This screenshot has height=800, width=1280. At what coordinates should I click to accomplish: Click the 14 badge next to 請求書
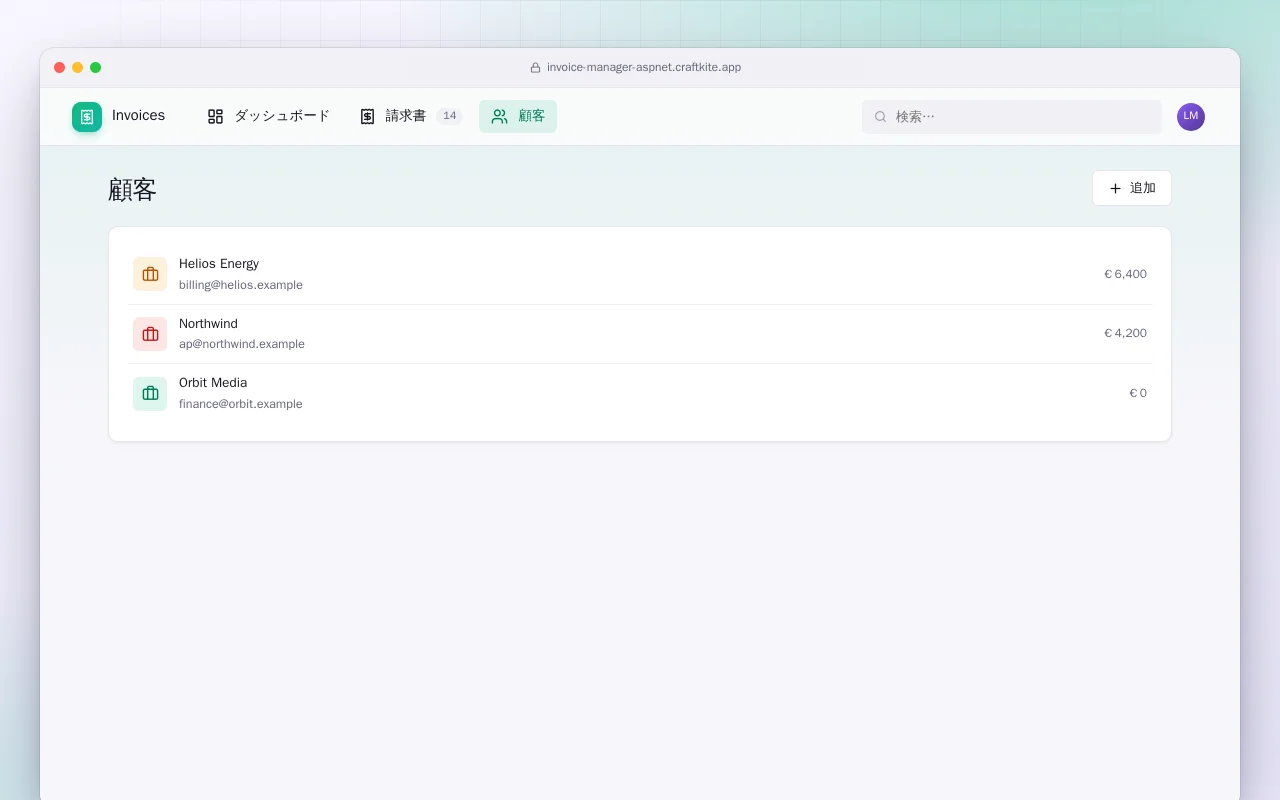coord(449,116)
